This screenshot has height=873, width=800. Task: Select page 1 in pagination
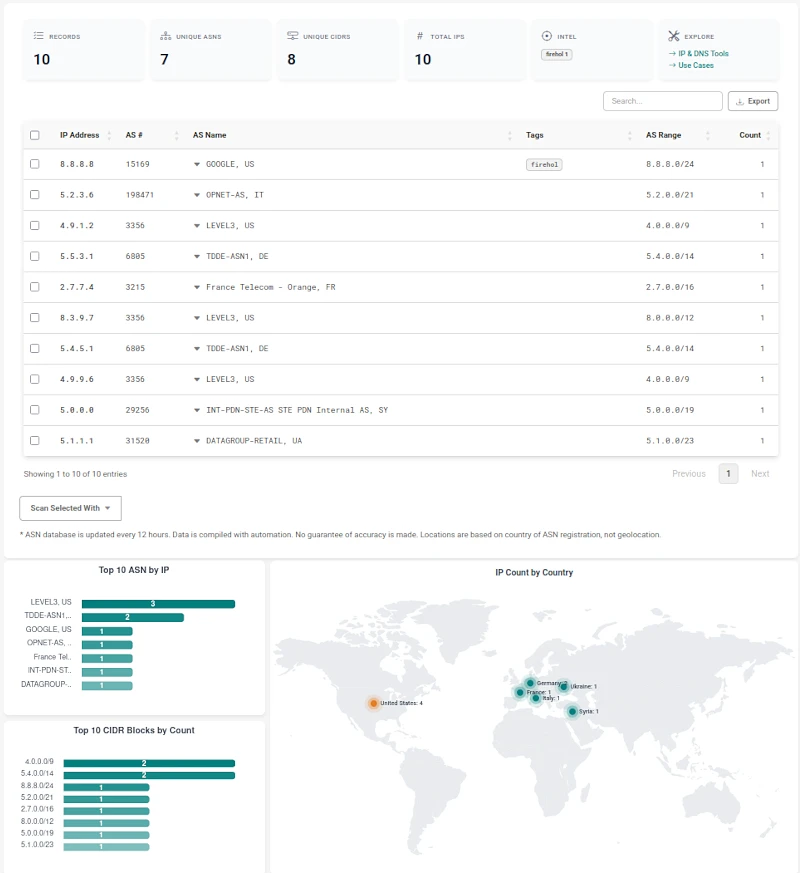tap(728, 474)
